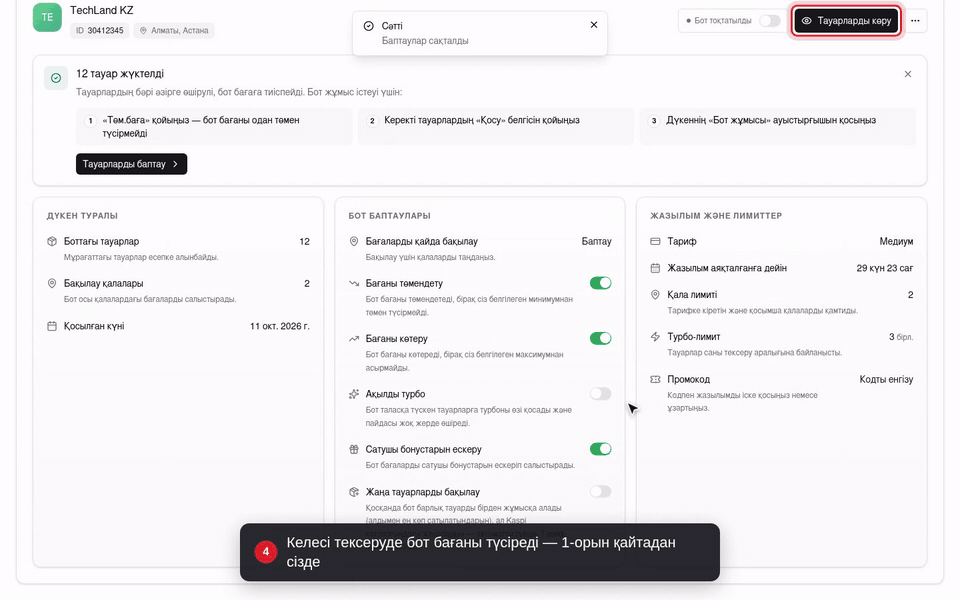
Task: Click the «Кодты енгізу» promo code link
Action: click(886, 380)
